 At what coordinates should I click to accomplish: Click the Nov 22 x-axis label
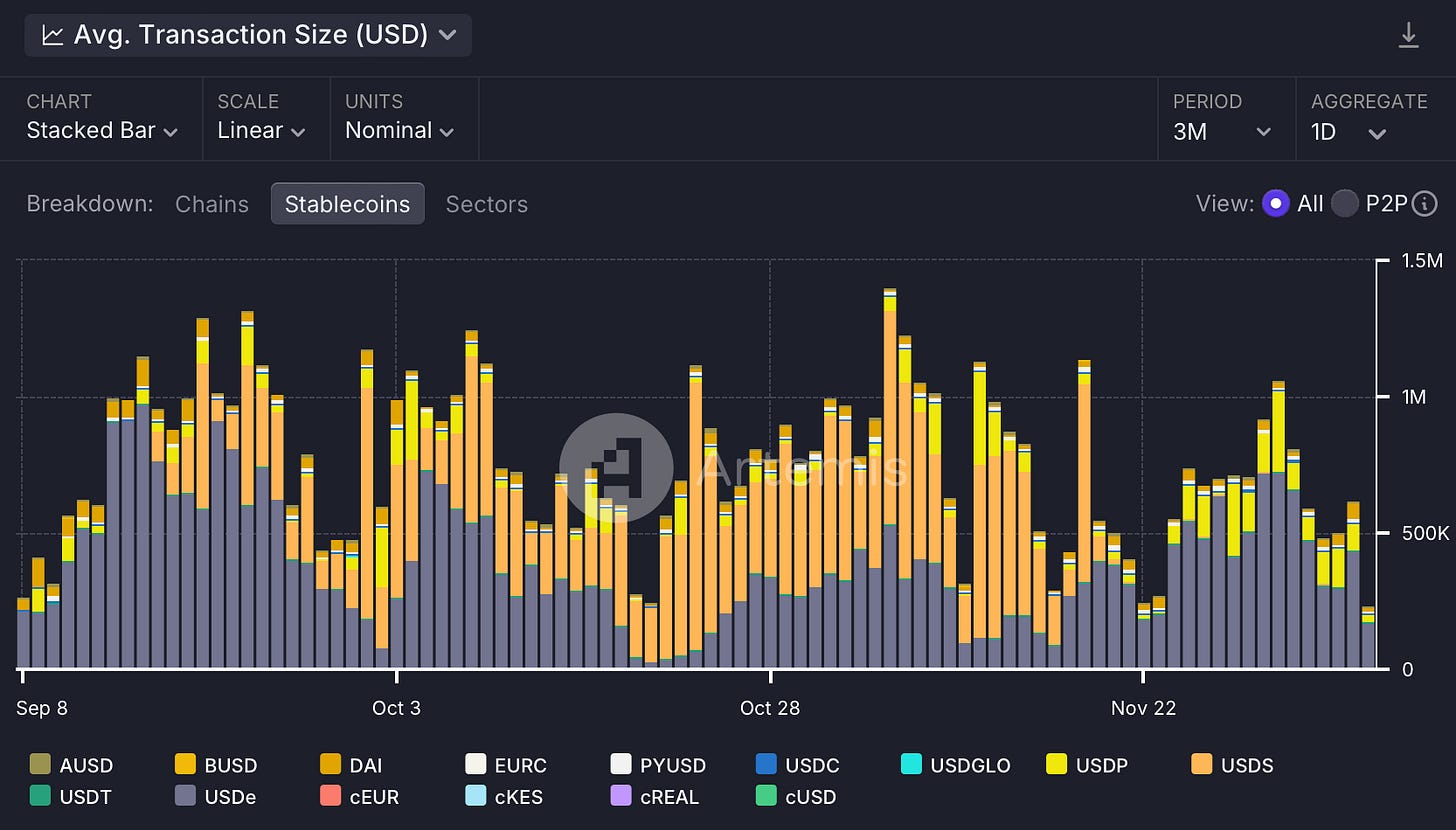[x=1143, y=708]
